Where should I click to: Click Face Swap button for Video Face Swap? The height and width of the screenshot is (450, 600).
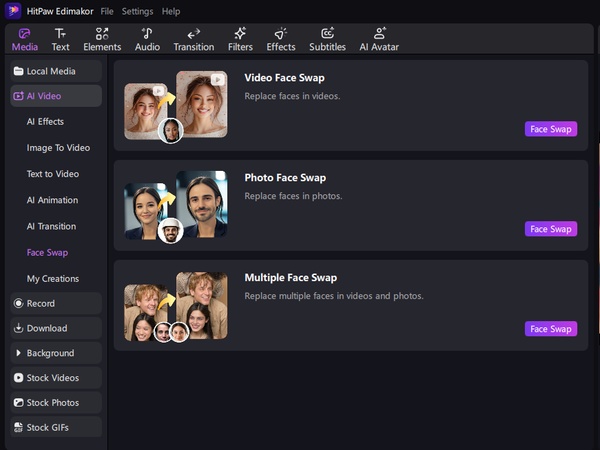click(x=550, y=129)
